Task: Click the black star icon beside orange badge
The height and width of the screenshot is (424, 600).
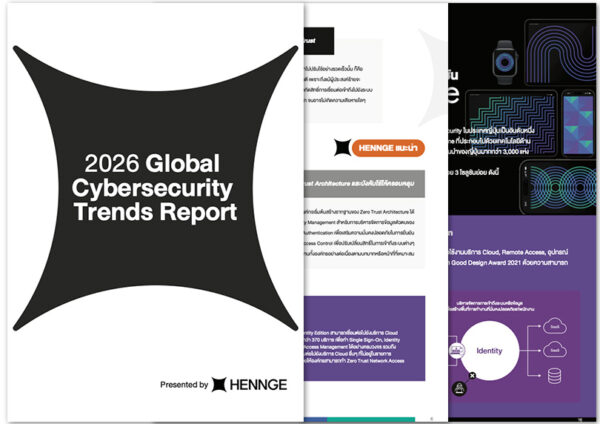Action: (342, 148)
